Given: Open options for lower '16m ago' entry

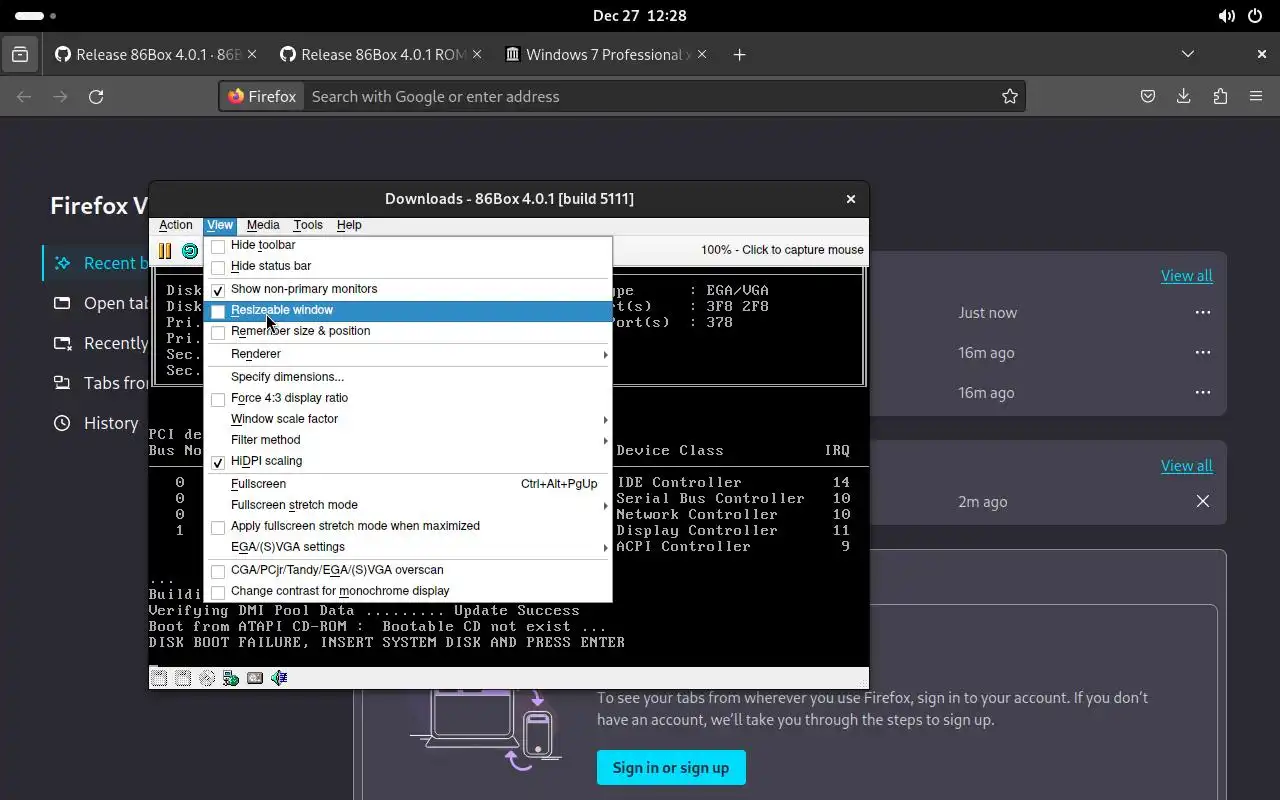Looking at the screenshot, I should 1203,393.
